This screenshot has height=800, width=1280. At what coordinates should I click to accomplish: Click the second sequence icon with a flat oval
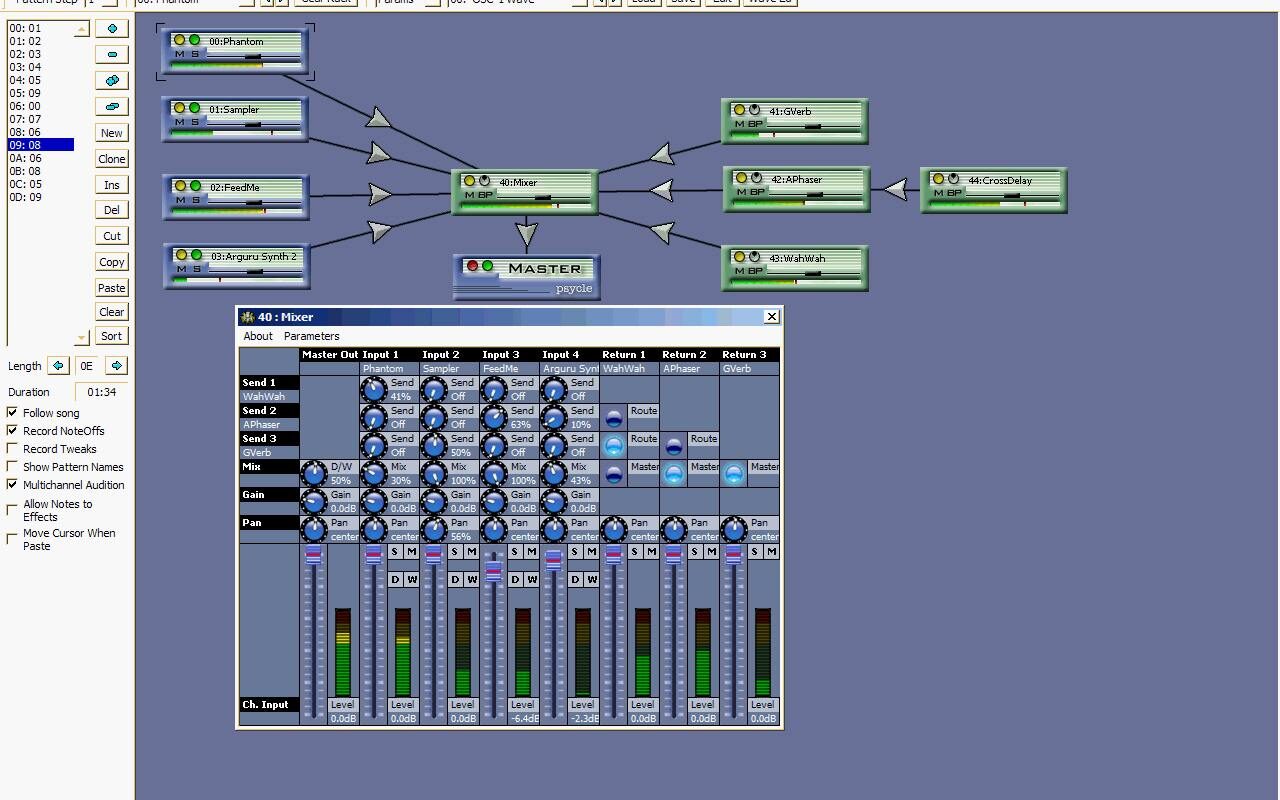[111, 55]
